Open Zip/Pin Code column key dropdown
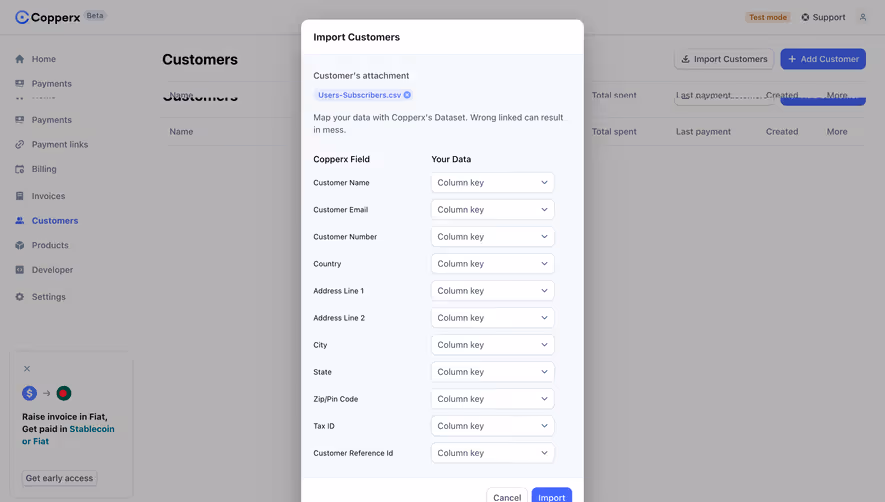885x502 pixels. pyautogui.click(x=492, y=399)
